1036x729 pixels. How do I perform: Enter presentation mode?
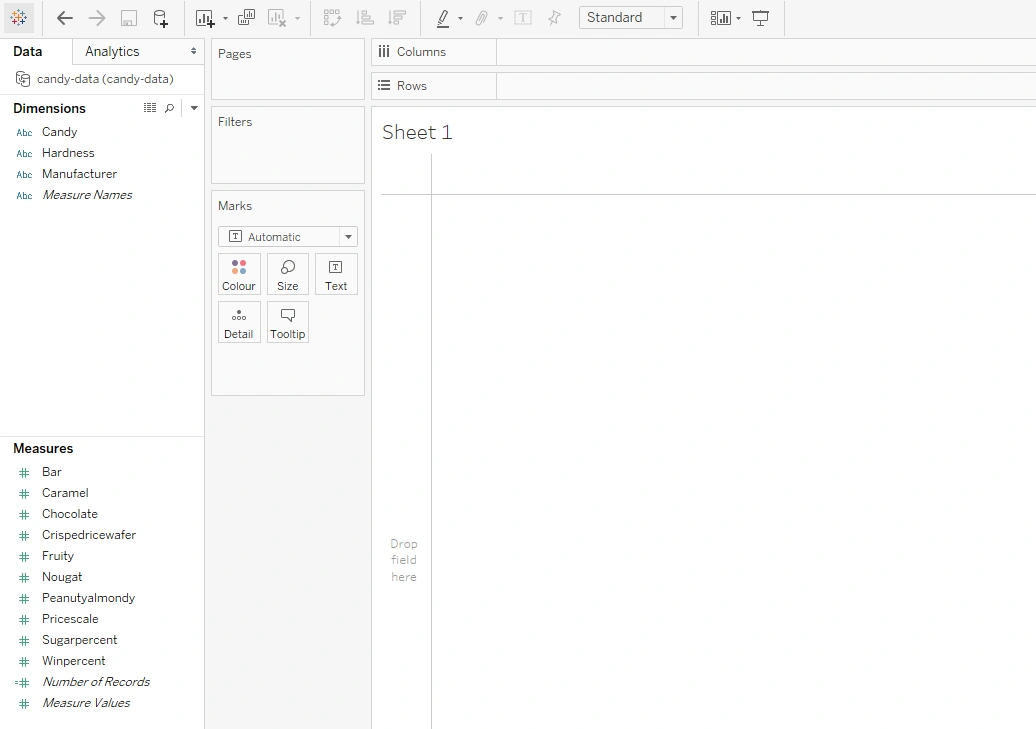761,18
